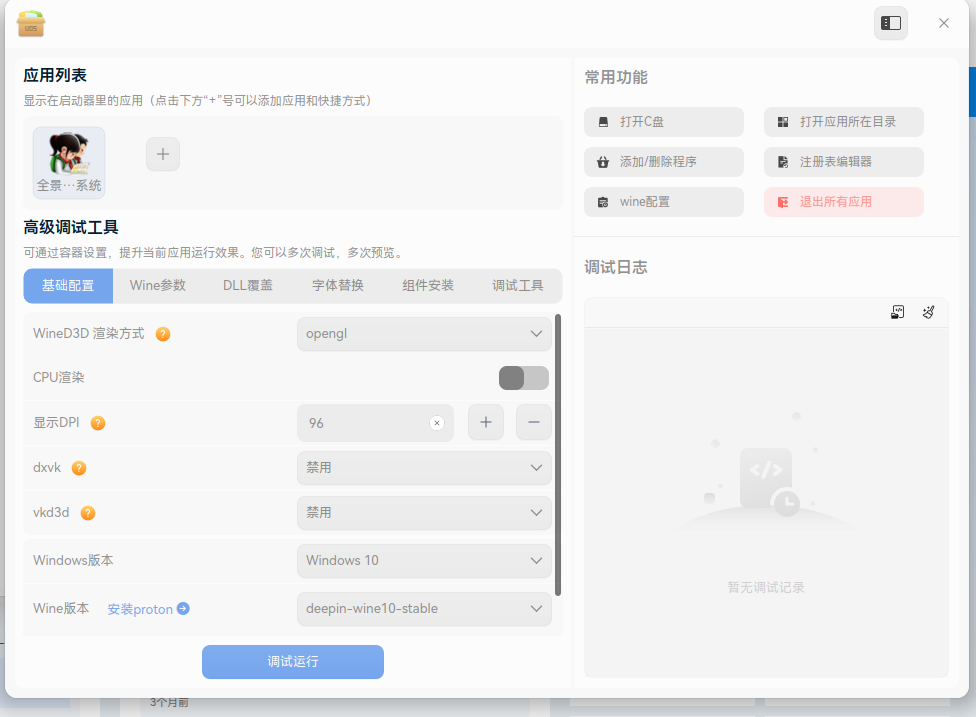This screenshot has width=976, height=717.
Task: Open the Windows版本 dropdown
Action: click(x=424, y=560)
